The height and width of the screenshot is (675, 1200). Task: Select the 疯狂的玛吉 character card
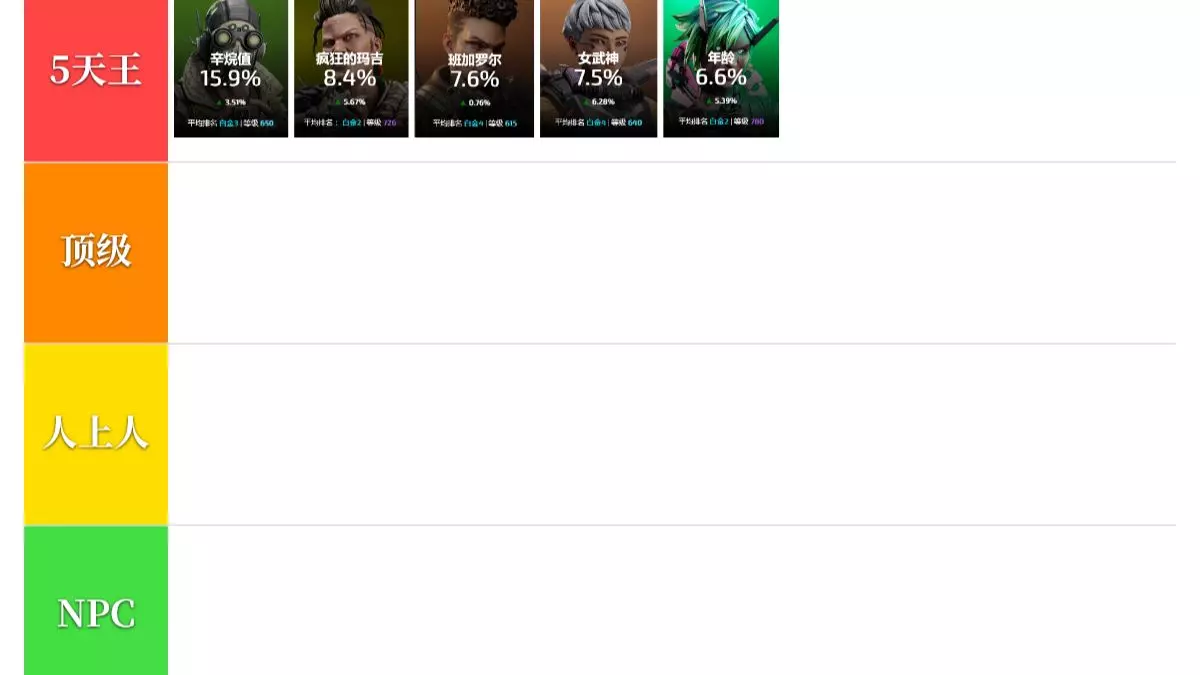pyautogui.click(x=351, y=68)
